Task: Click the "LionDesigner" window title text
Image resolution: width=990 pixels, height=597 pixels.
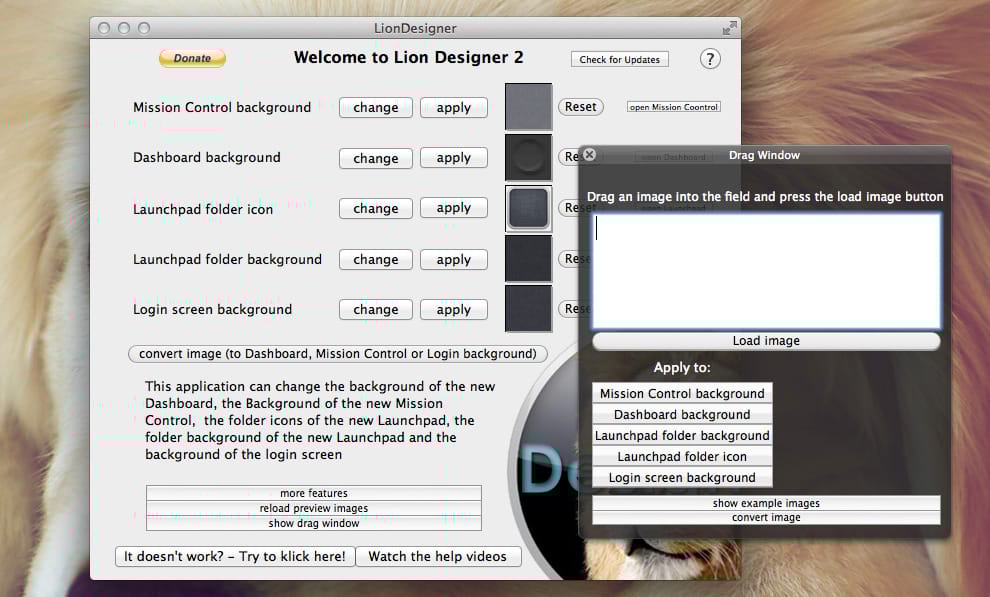Action: tap(415, 28)
